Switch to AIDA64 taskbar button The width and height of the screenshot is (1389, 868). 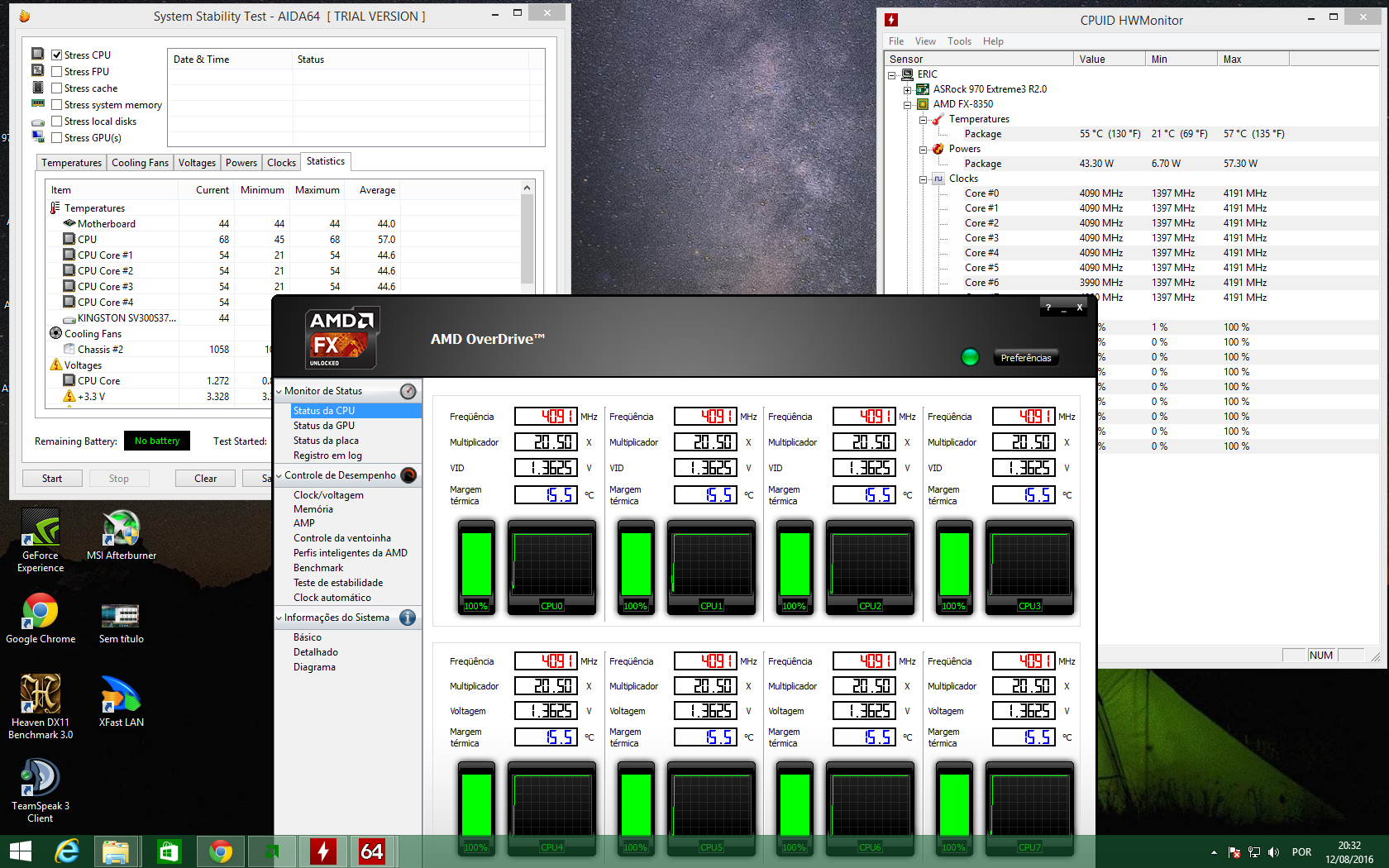point(372,851)
